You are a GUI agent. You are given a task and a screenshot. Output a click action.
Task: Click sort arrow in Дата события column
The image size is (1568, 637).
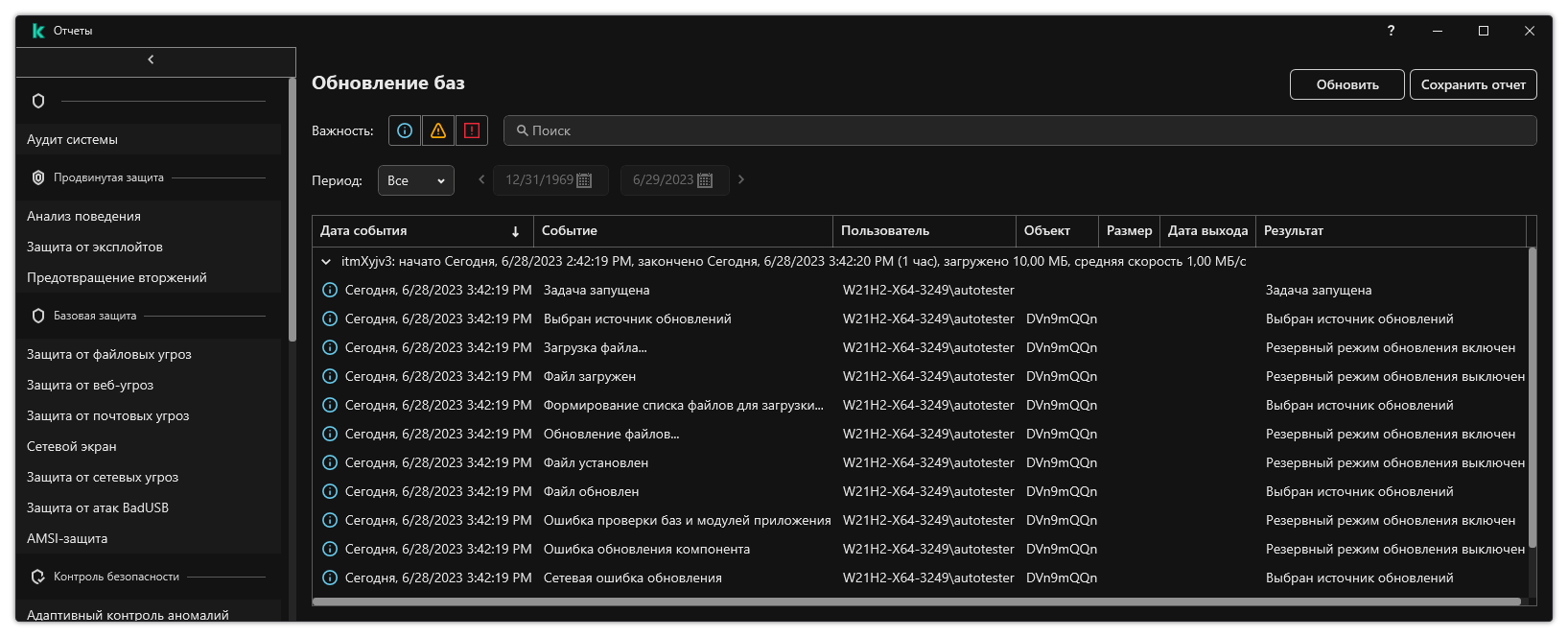click(515, 231)
